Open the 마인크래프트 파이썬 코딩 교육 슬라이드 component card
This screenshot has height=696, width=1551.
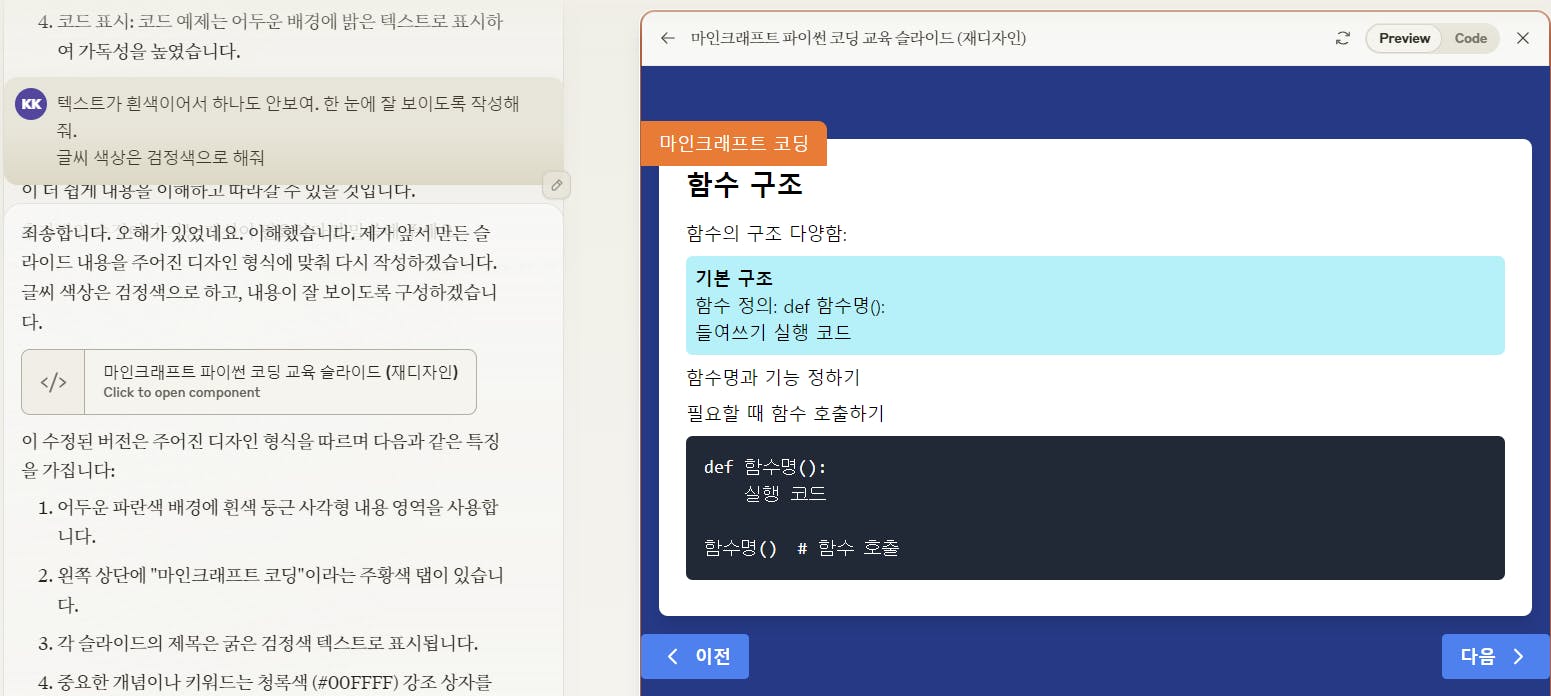(x=249, y=382)
